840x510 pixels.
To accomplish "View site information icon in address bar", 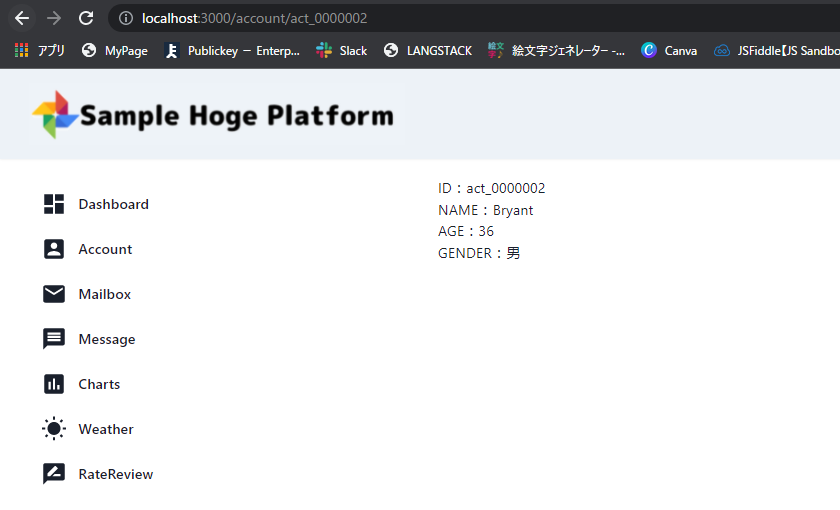I will pyautogui.click(x=126, y=18).
